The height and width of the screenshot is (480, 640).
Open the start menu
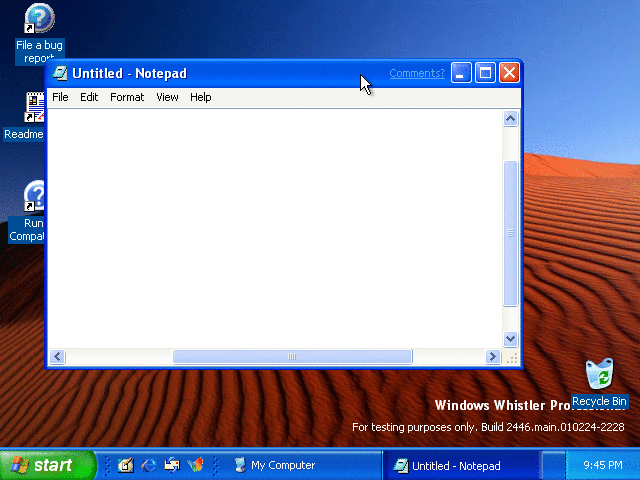pos(47,465)
